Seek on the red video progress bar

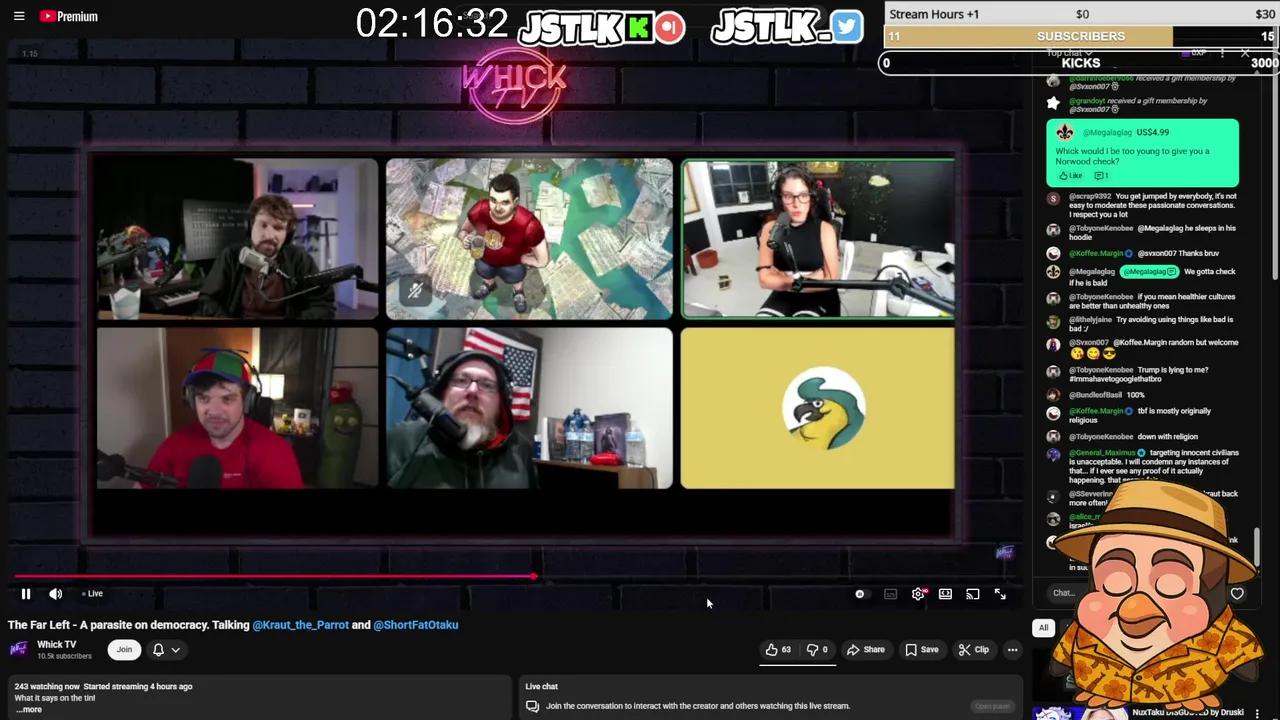[275, 576]
